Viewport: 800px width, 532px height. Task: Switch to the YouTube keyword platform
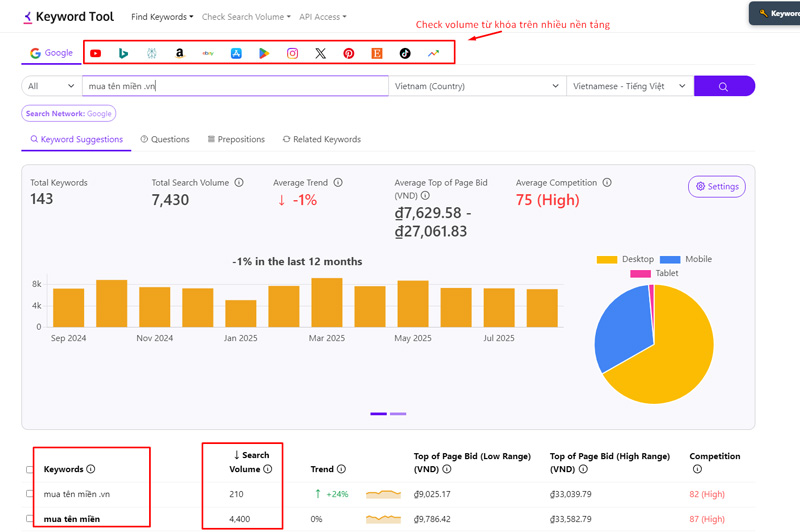pos(96,53)
